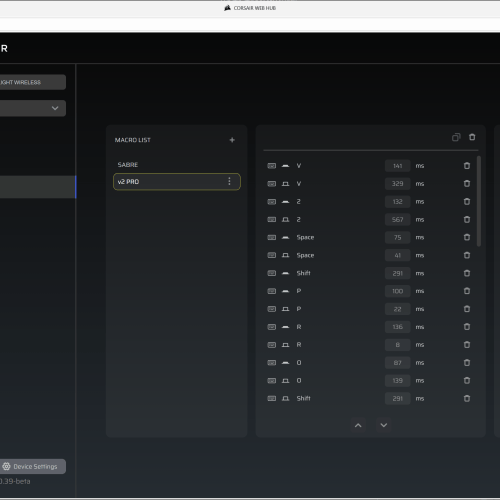Delete the P step with 22 ms delay
The height and width of the screenshot is (500, 500).
[467, 309]
